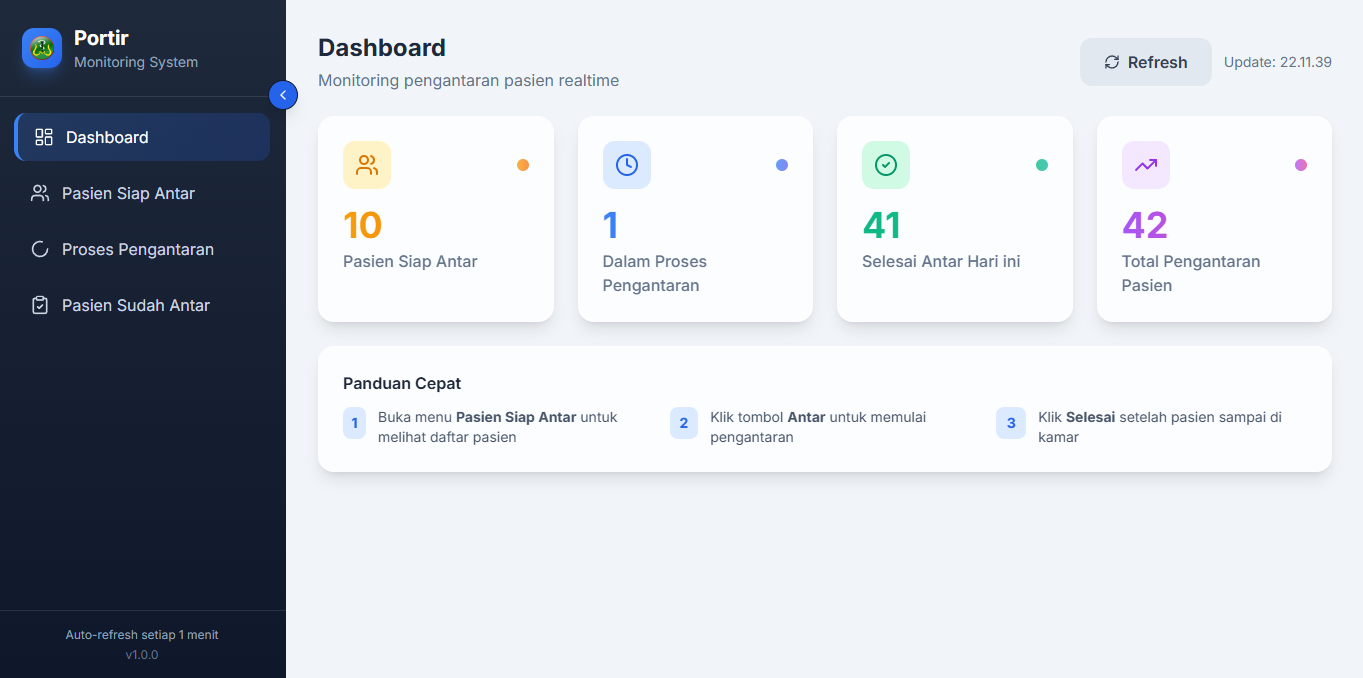Click the Total Pengantaran Pasien label
The height and width of the screenshot is (678, 1363).
pyautogui.click(x=1191, y=273)
